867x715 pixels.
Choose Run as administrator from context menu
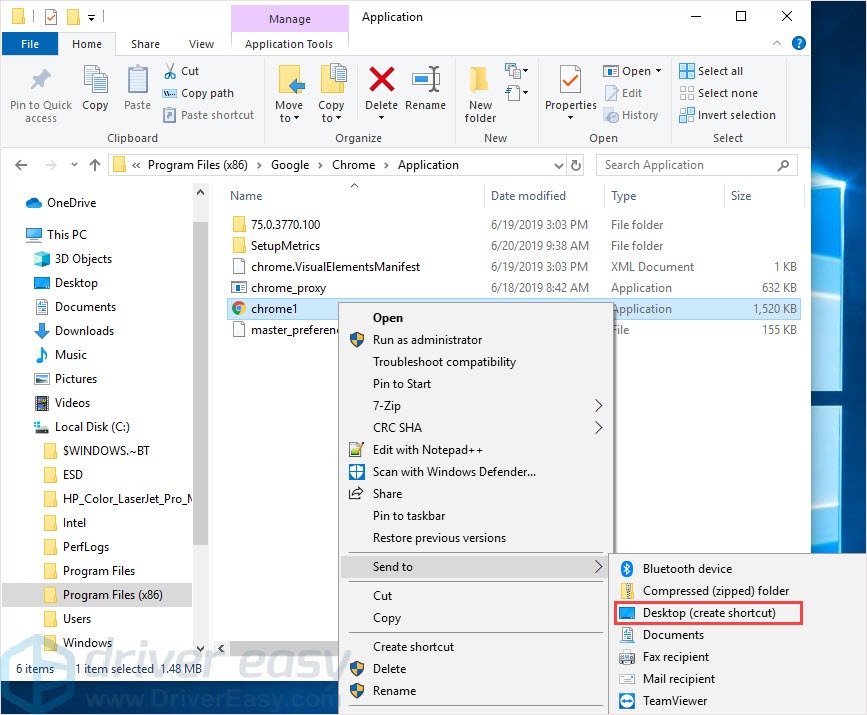click(x=427, y=340)
